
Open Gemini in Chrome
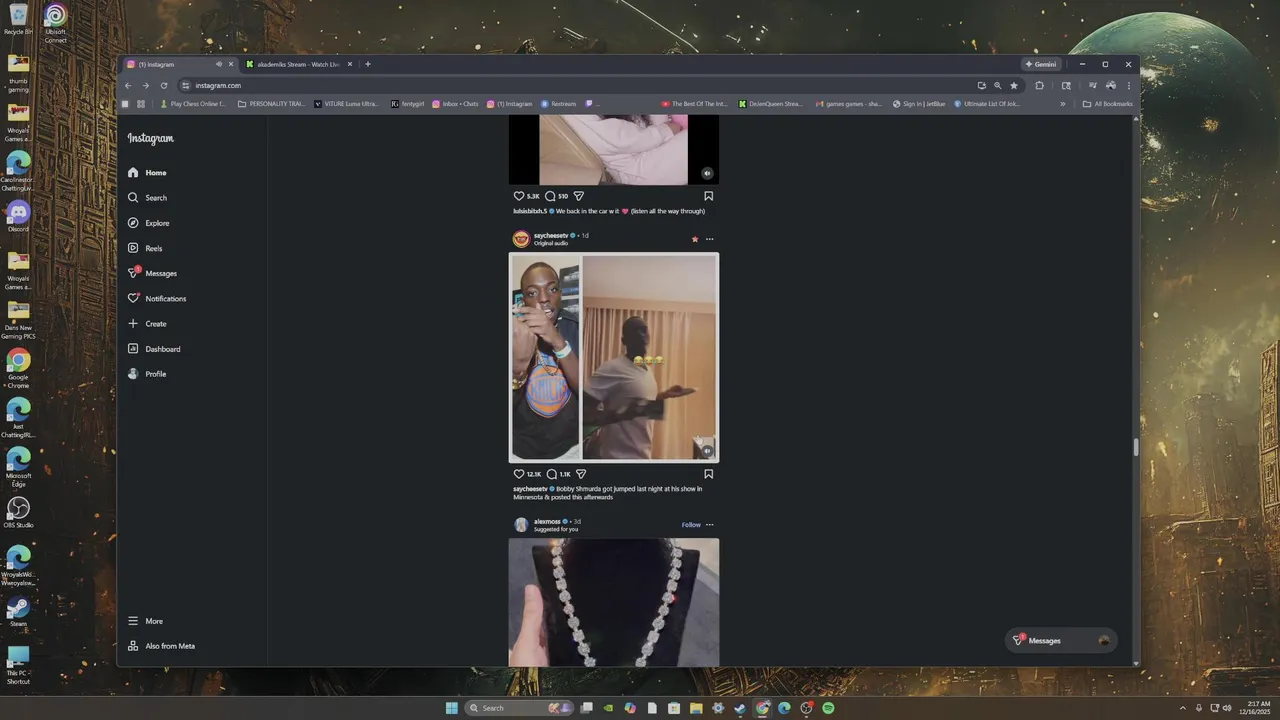1041,64
